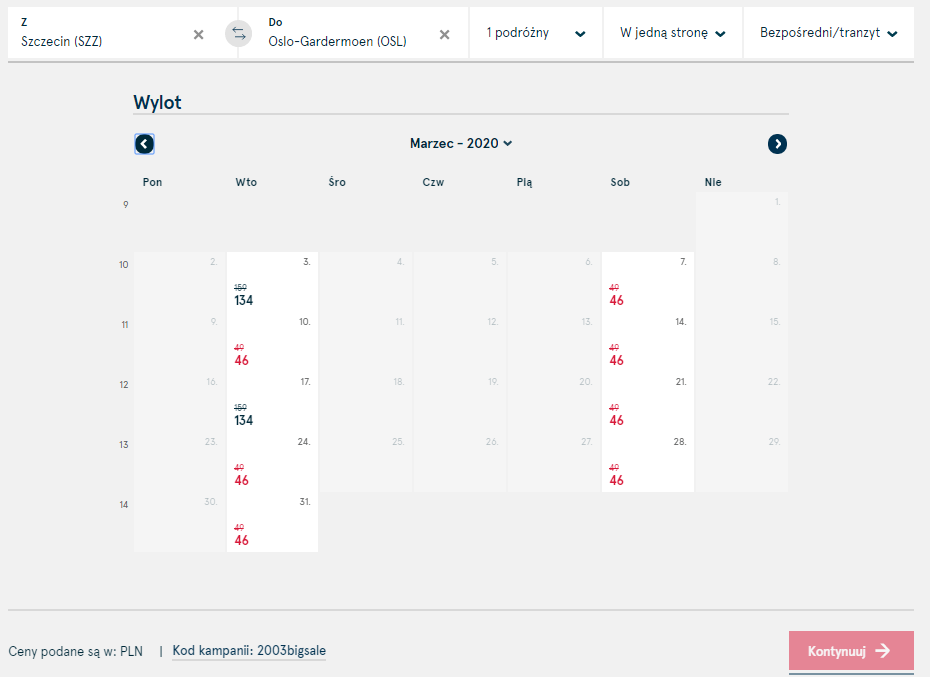Click the Nie weekday column header
Viewport: 930px width, 677px height.
click(x=713, y=182)
